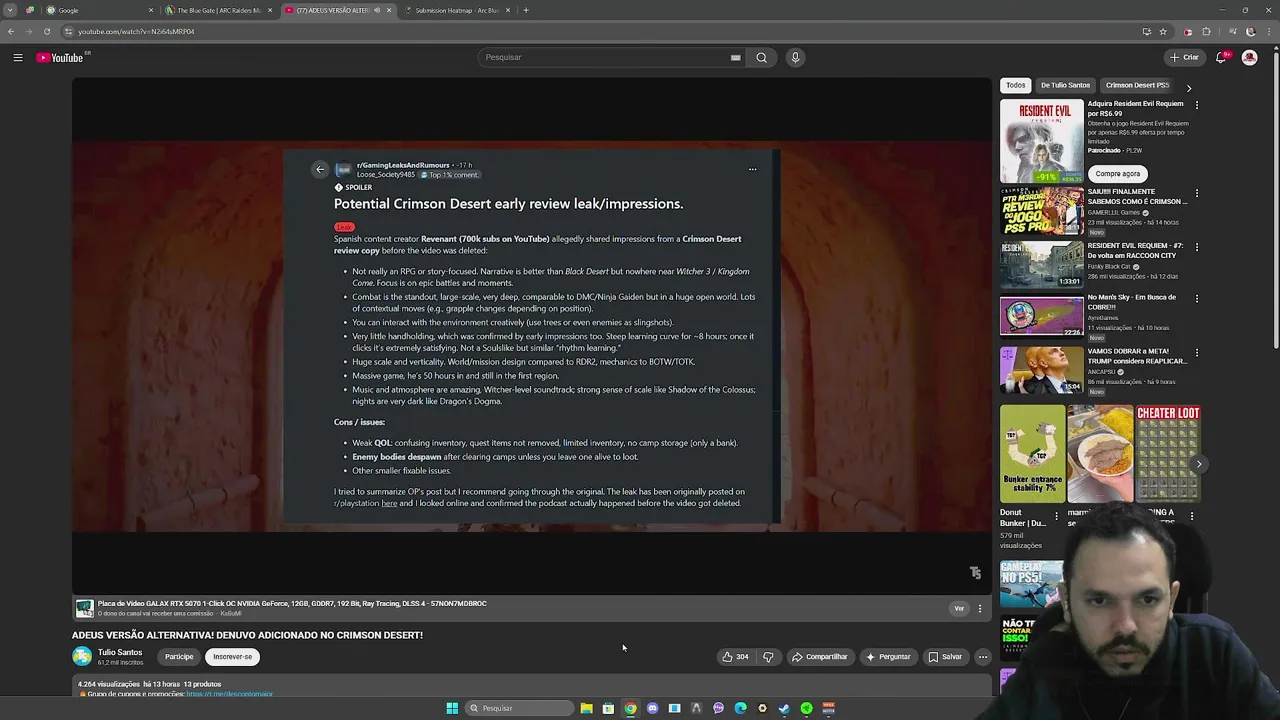Click the Windows taskbar Pesquisar box
1280x720 pixels.
click(x=520, y=708)
